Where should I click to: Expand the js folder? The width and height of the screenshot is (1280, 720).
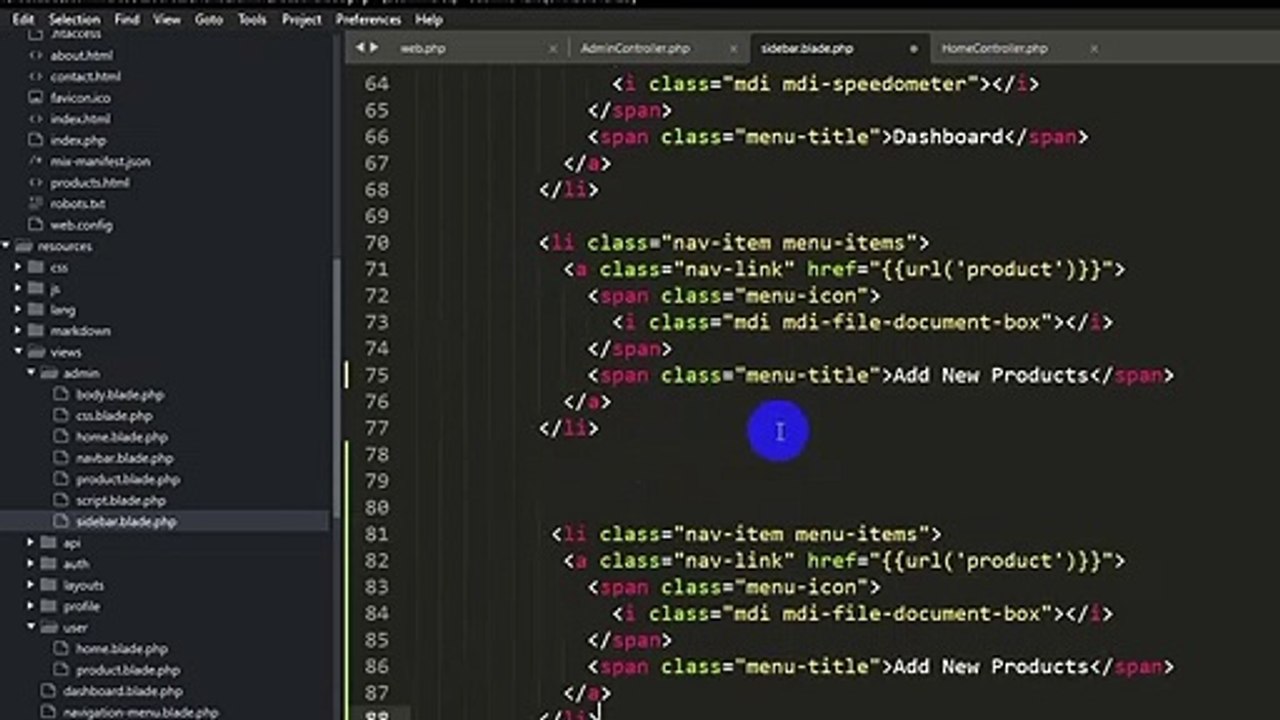coord(18,288)
